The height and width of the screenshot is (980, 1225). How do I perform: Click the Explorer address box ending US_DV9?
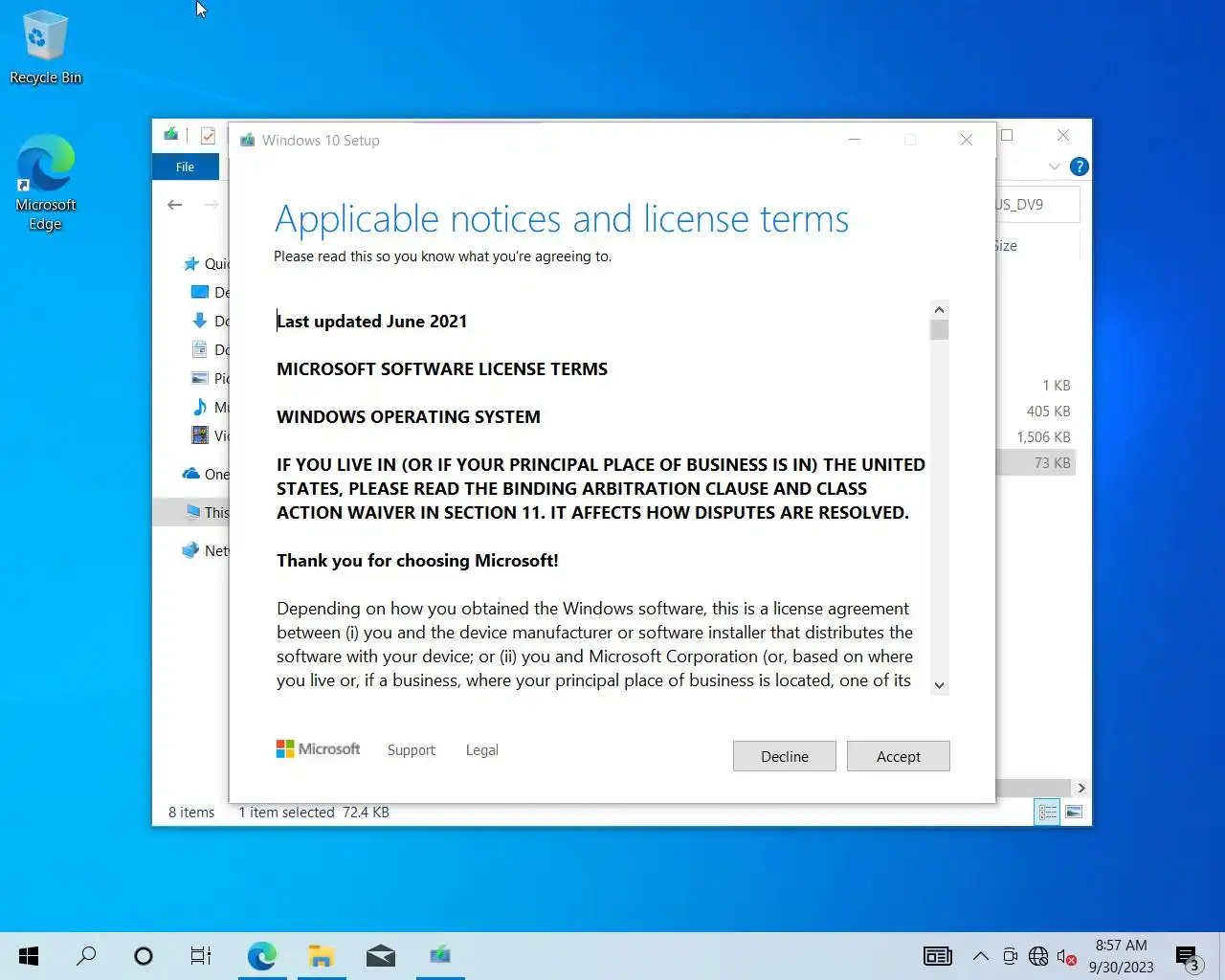click(1037, 204)
